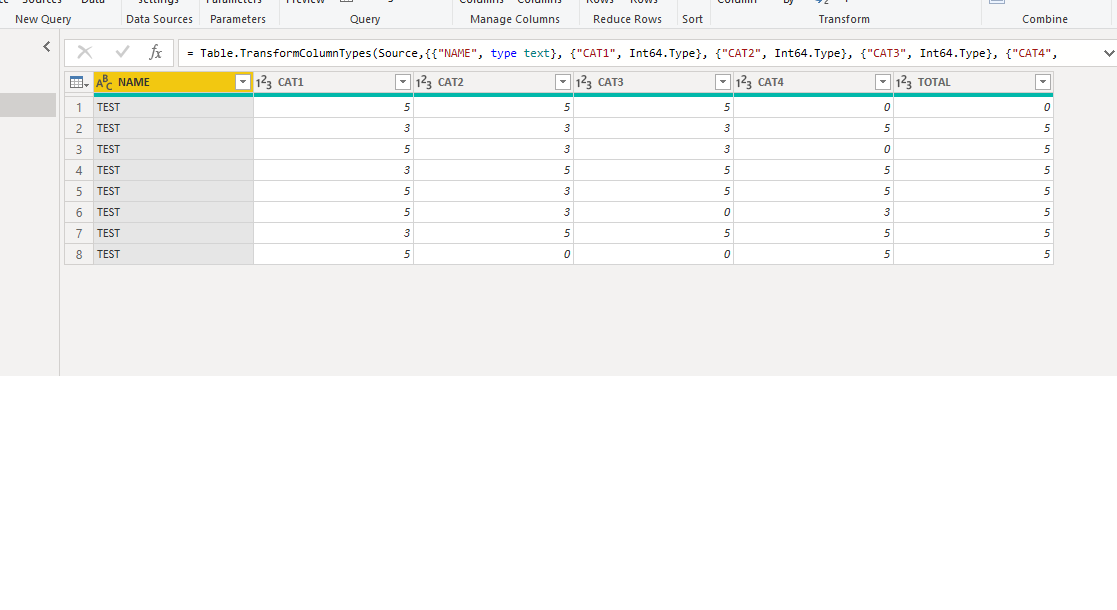Image resolution: width=1117 pixels, height=610 pixels.
Task: Open the CAT2 column filter dropdown
Action: click(x=563, y=83)
